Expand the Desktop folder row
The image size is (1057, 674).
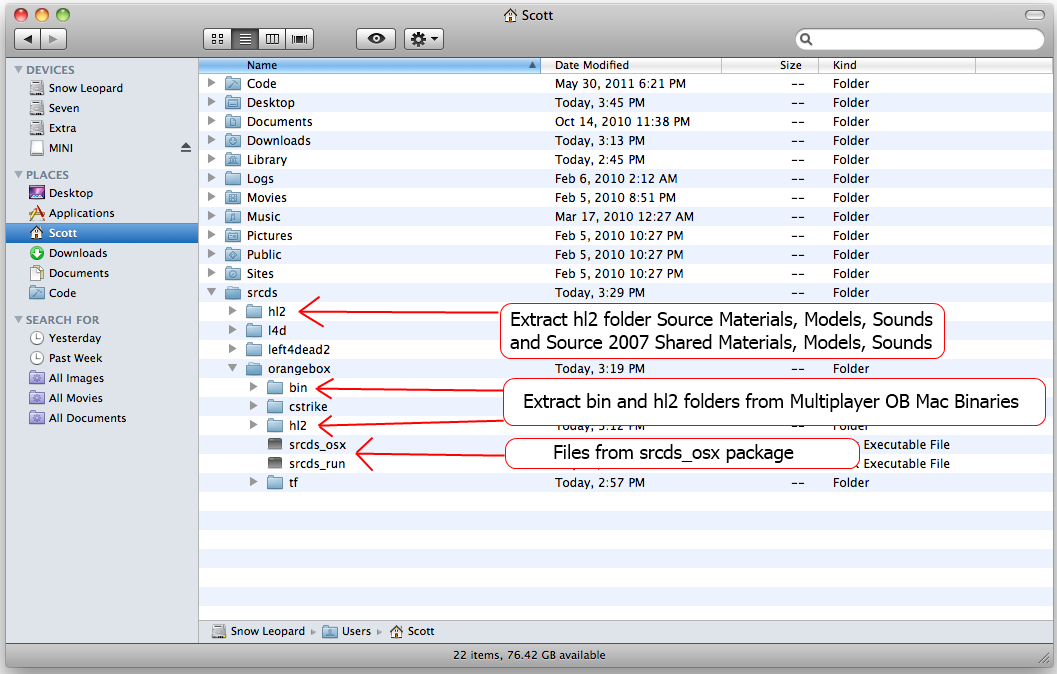point(212,102)
